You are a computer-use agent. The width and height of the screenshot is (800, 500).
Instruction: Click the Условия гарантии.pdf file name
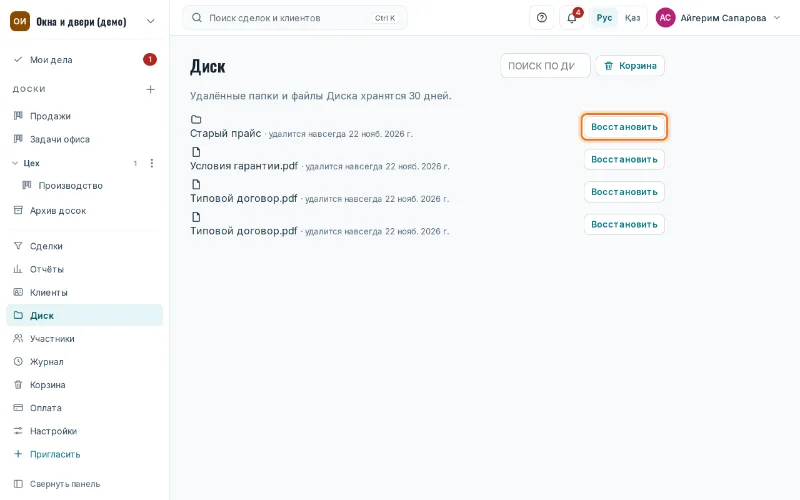pos(244,166)
